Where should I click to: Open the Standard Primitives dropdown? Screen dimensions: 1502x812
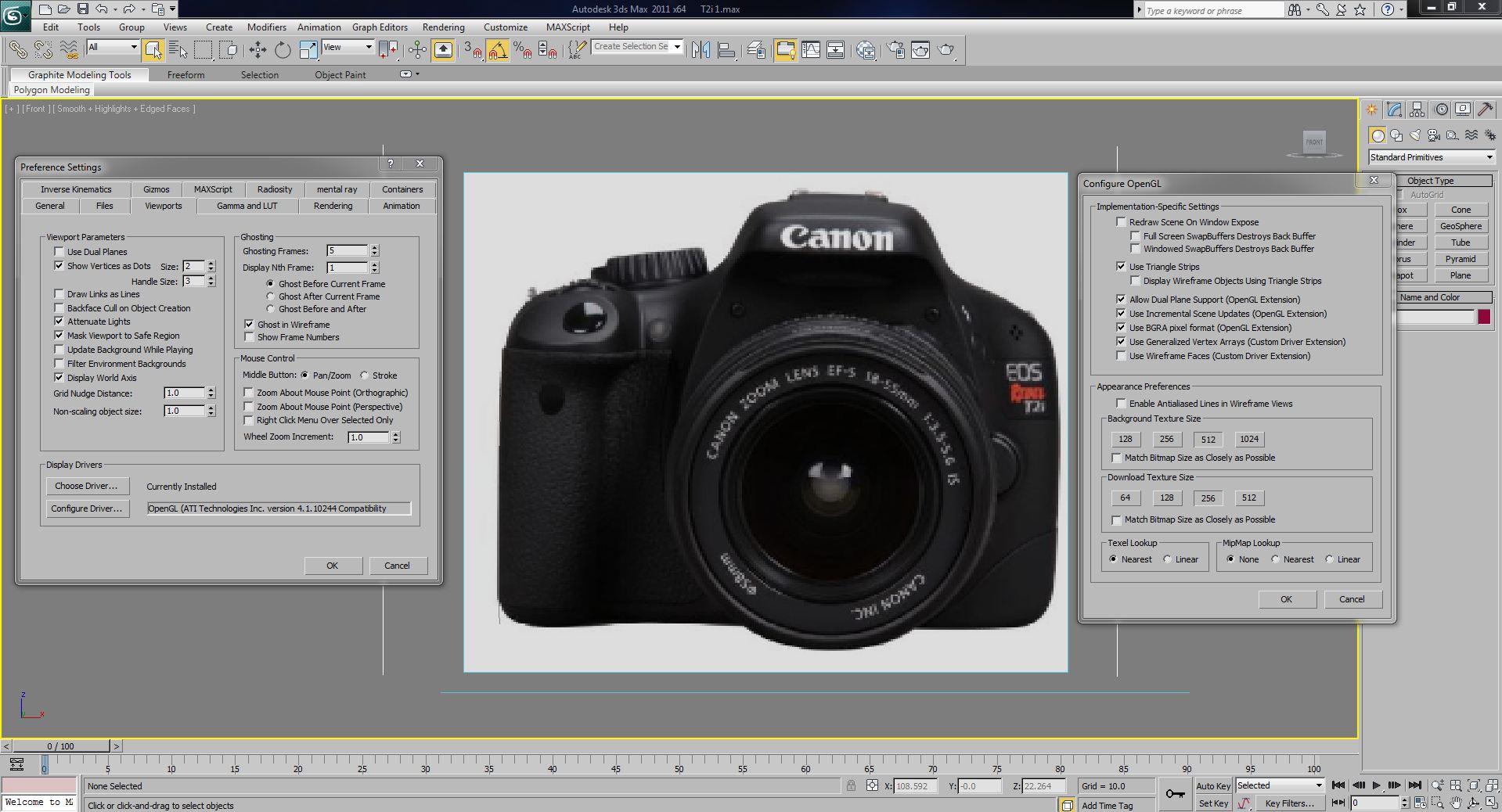coord(1432,157)
